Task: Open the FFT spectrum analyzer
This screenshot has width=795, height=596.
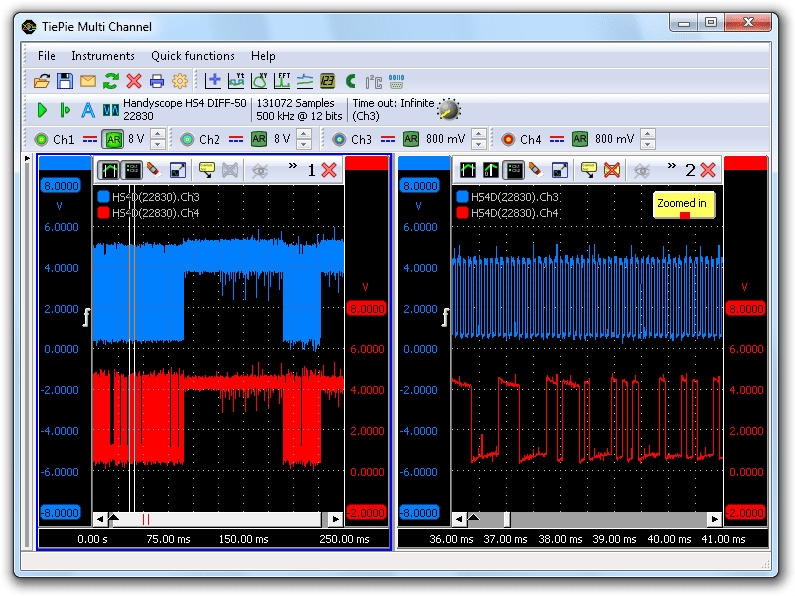Action: pos(282,81)
